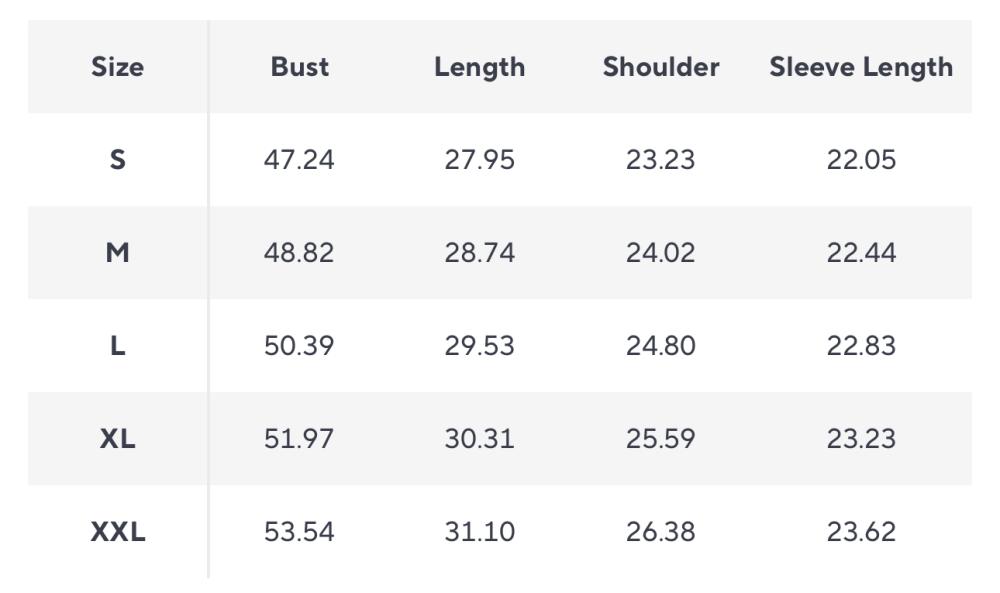Screen dimensions: 1000x593
Task: Click the Size column header
Action: [118, 67]
